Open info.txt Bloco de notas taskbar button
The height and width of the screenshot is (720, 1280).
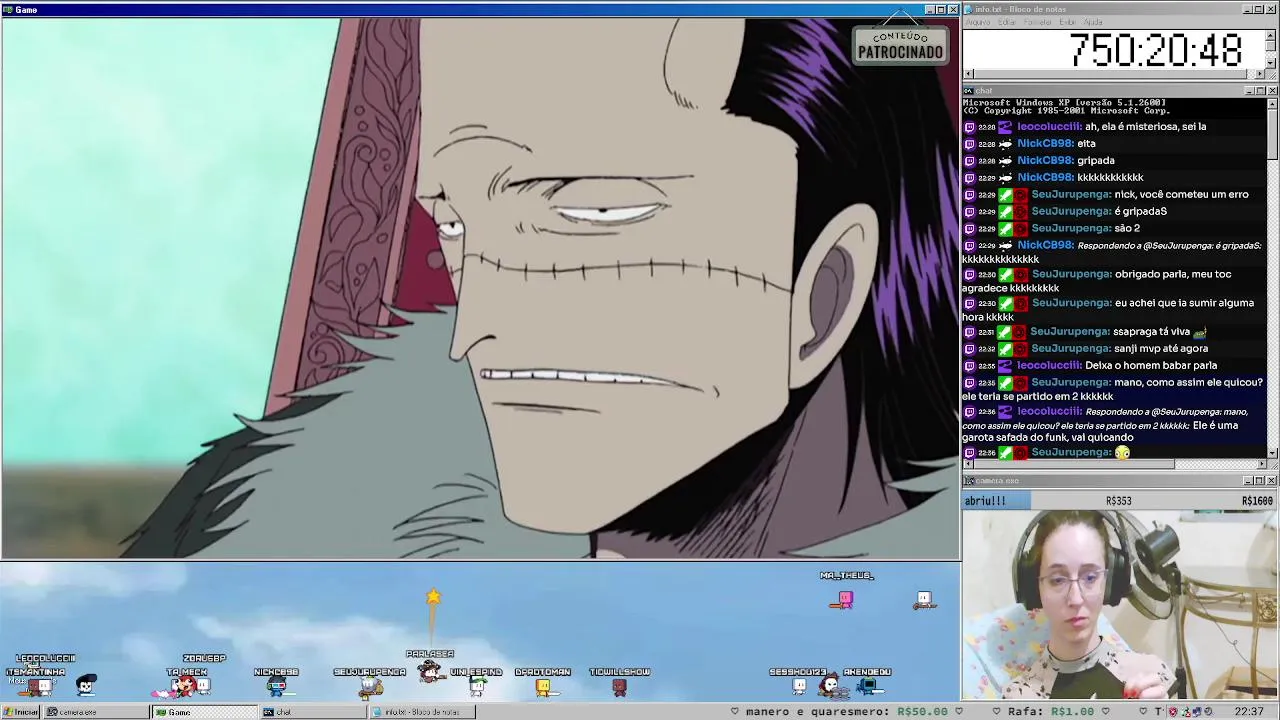421,712
